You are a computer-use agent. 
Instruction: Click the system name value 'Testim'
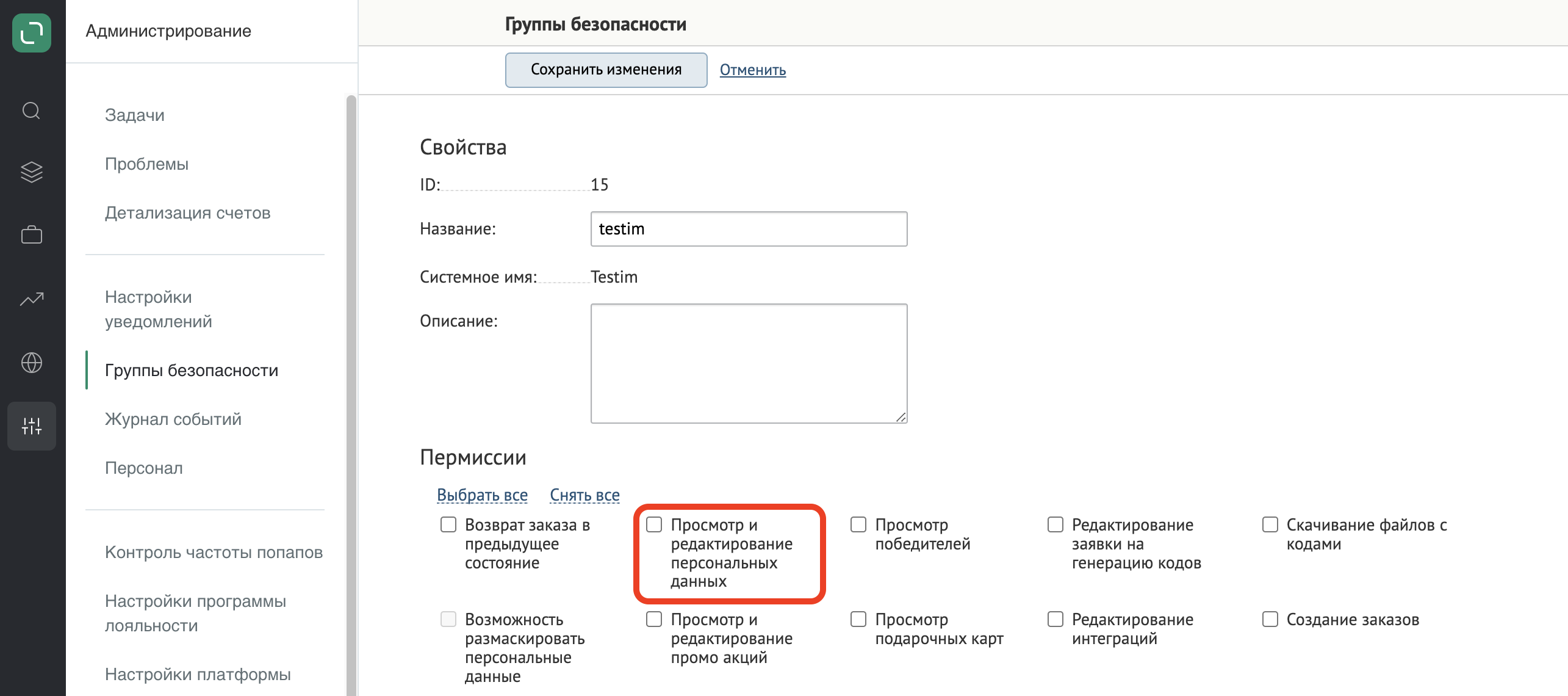614,277
